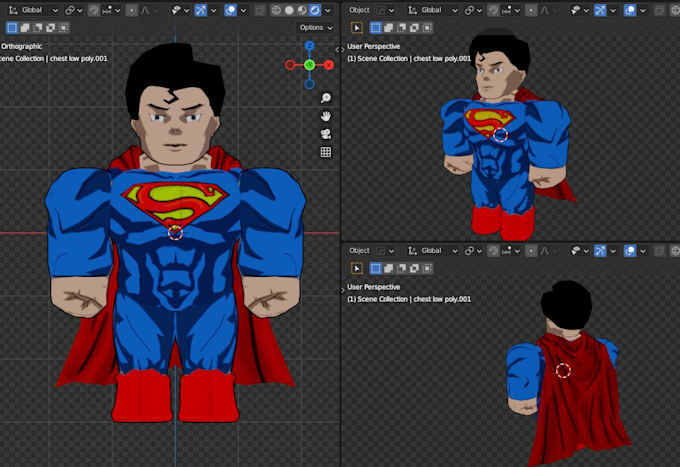Expand top-right viewport toolbar via small arrow
The height and width of the screenshot is (467, 680).
point(343,49)
